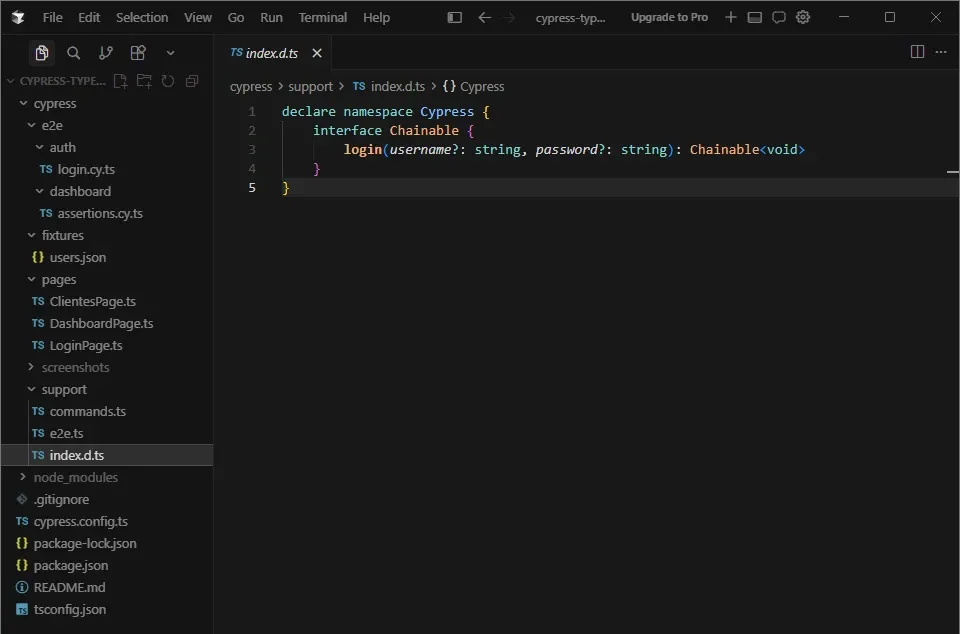
Task: Click the cypress breadcrumb segment
Action: [251, 87]
